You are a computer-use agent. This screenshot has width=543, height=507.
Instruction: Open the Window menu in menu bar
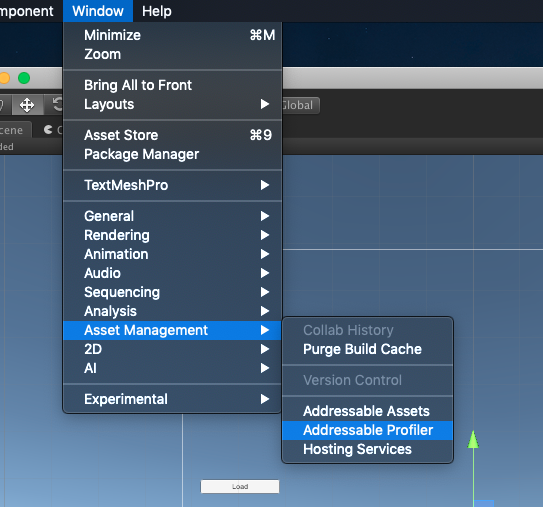(x=98, y=11)
